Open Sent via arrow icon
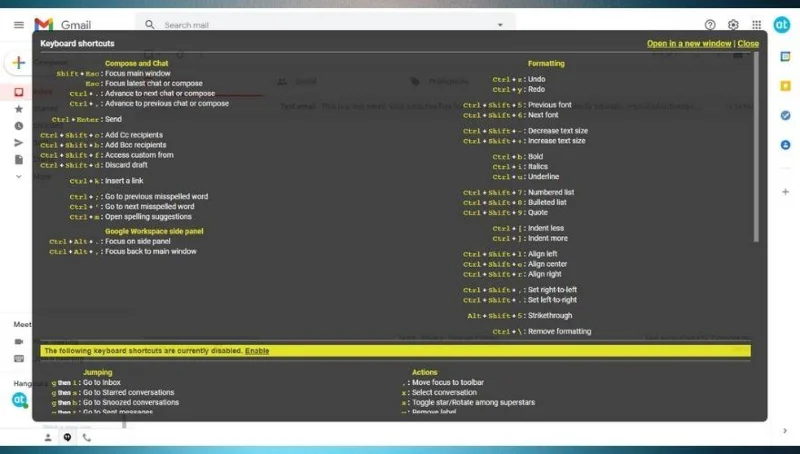 pos(19,143)
